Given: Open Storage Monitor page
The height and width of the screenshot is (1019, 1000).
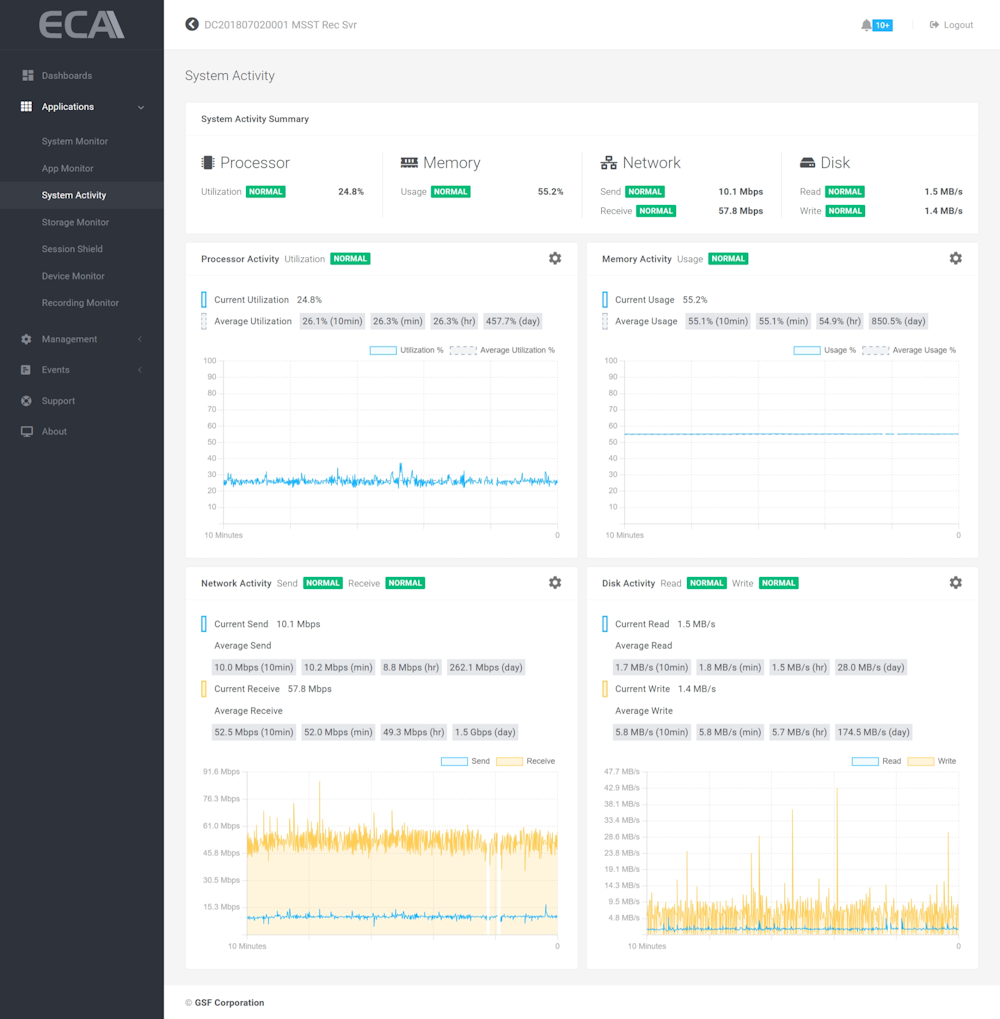Looking at the screenshot, I should 75,223.
